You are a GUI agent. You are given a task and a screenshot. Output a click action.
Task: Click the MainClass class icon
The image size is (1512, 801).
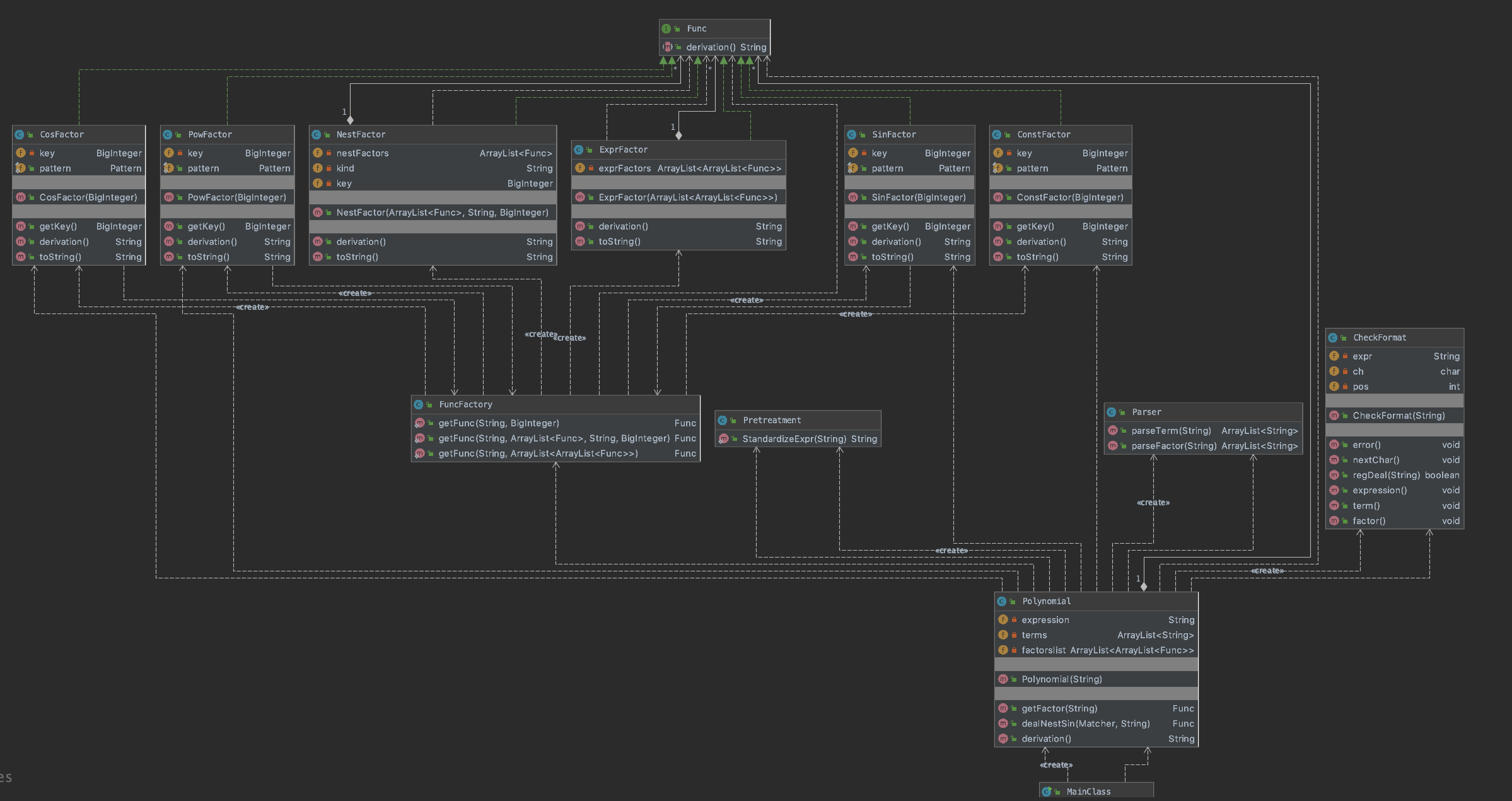(x=1047, y=792)
